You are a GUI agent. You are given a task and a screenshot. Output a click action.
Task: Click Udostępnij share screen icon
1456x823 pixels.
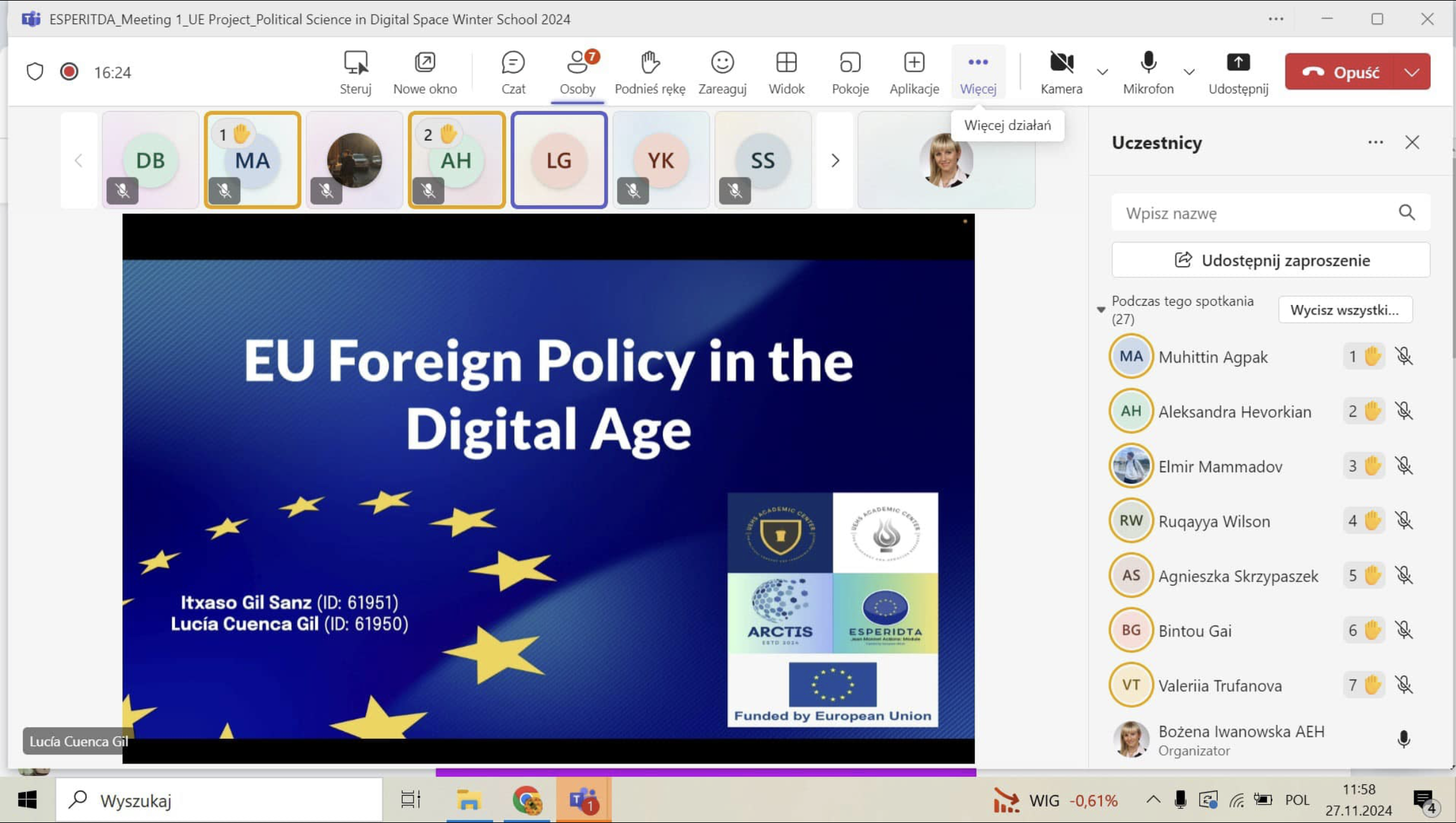(1237, 72)
